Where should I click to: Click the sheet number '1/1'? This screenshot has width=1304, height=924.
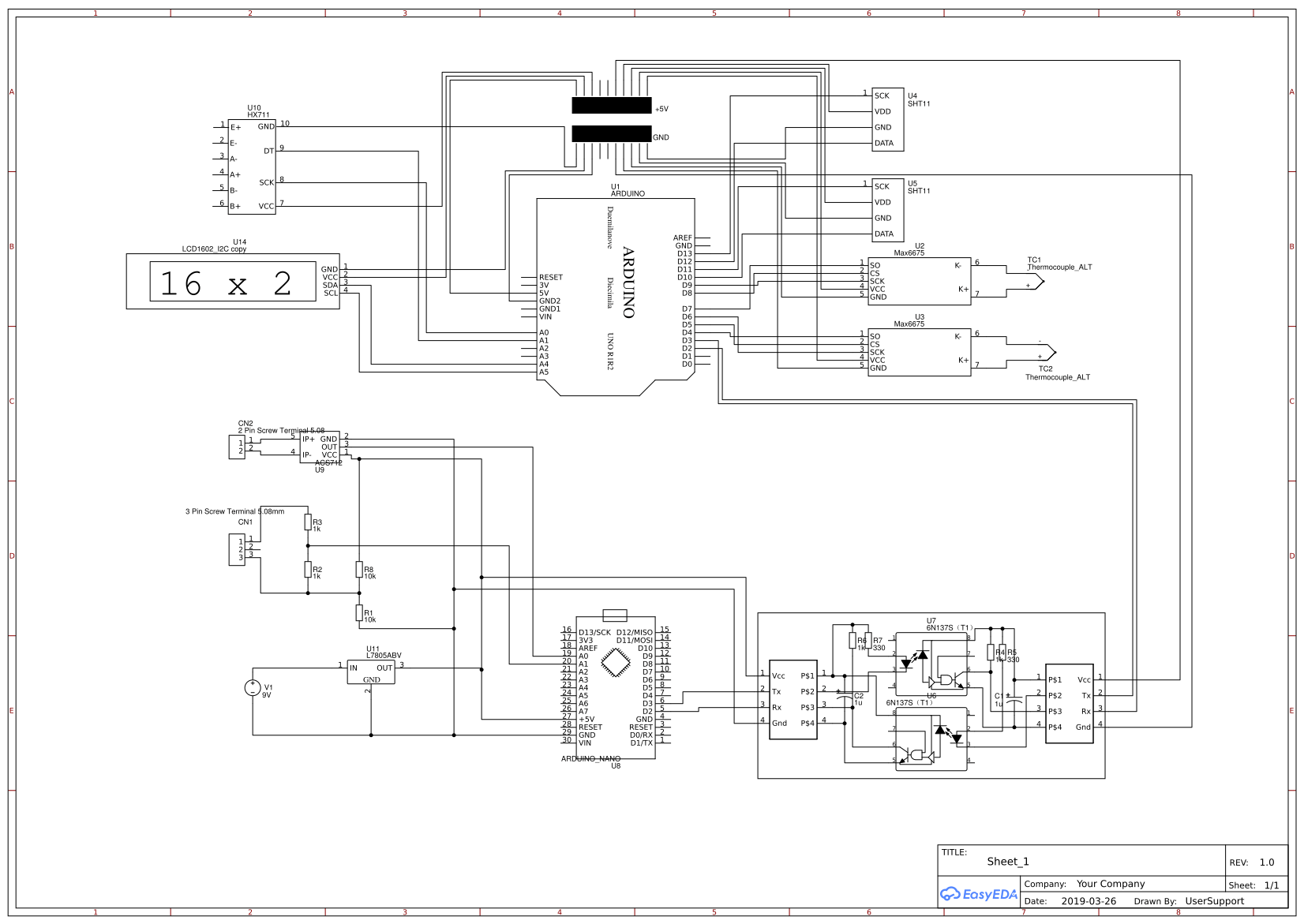click(x=1272, y=885)
